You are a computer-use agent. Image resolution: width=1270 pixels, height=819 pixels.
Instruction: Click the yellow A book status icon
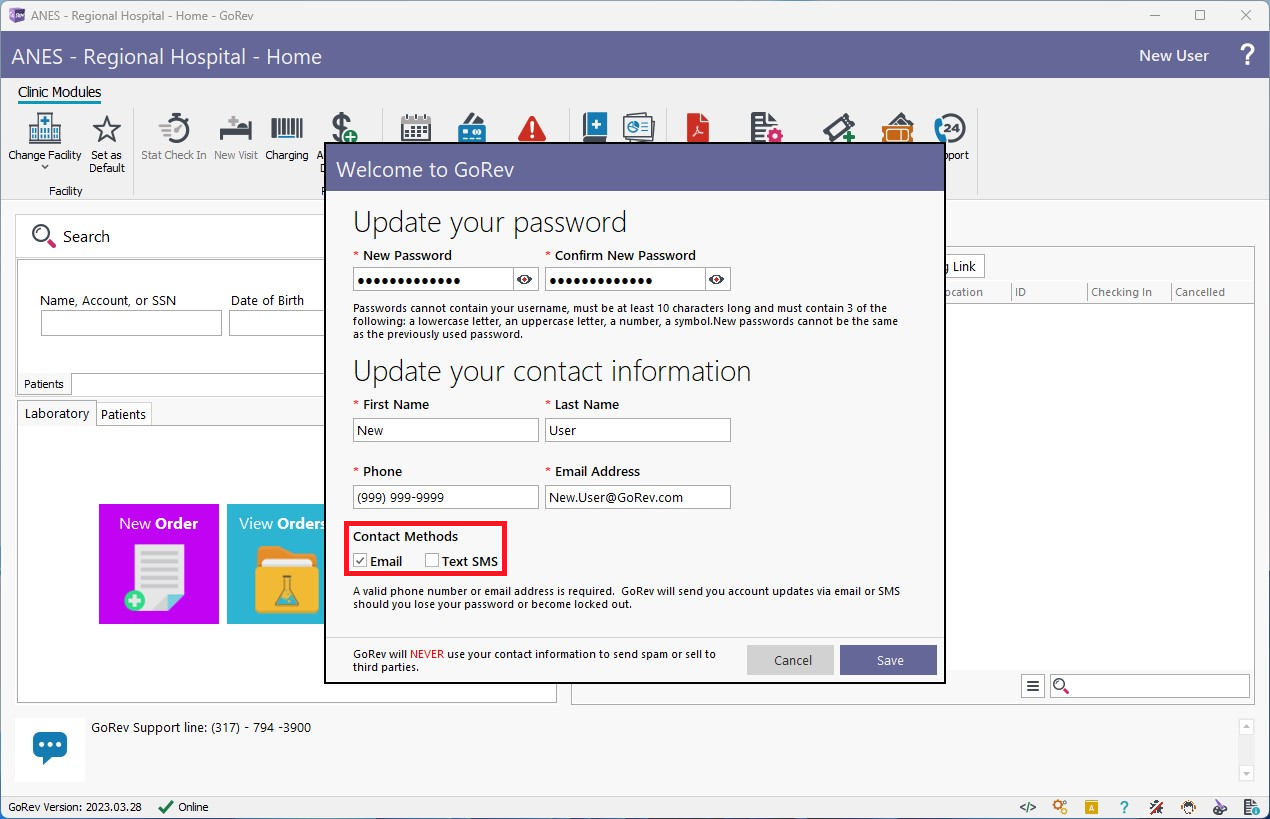point(1092,807)
